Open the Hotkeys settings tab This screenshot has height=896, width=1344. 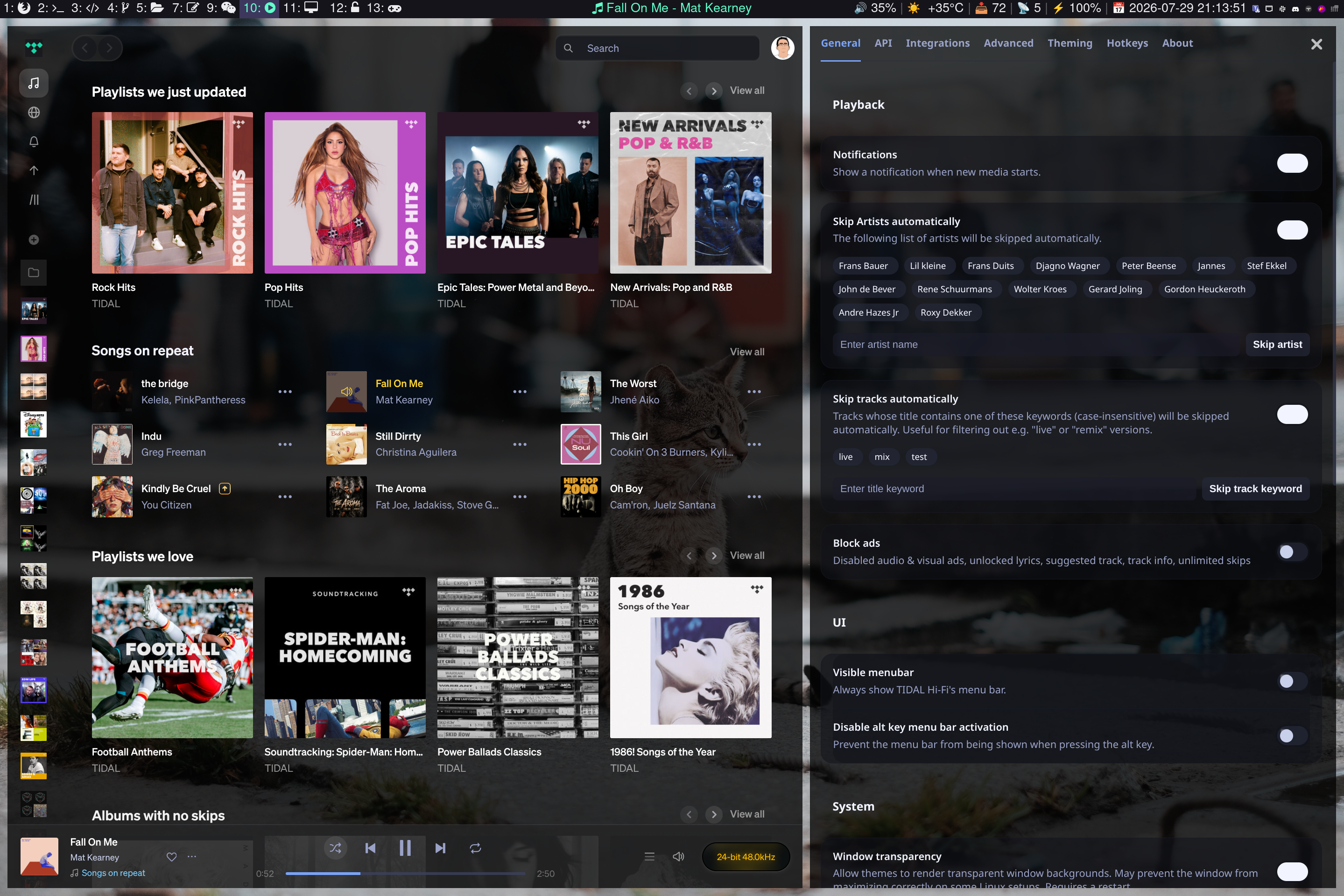[x=1127, y=43]
